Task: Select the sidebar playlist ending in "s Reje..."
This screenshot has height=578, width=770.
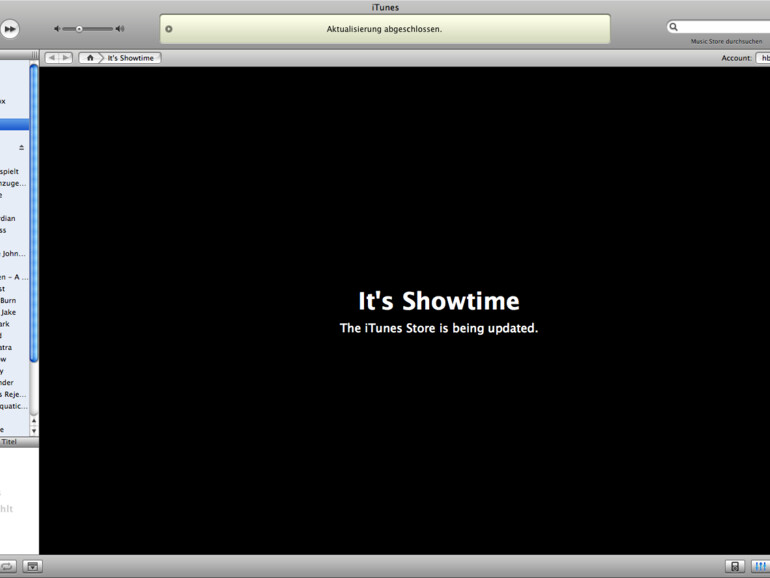Action: [13, 394]
